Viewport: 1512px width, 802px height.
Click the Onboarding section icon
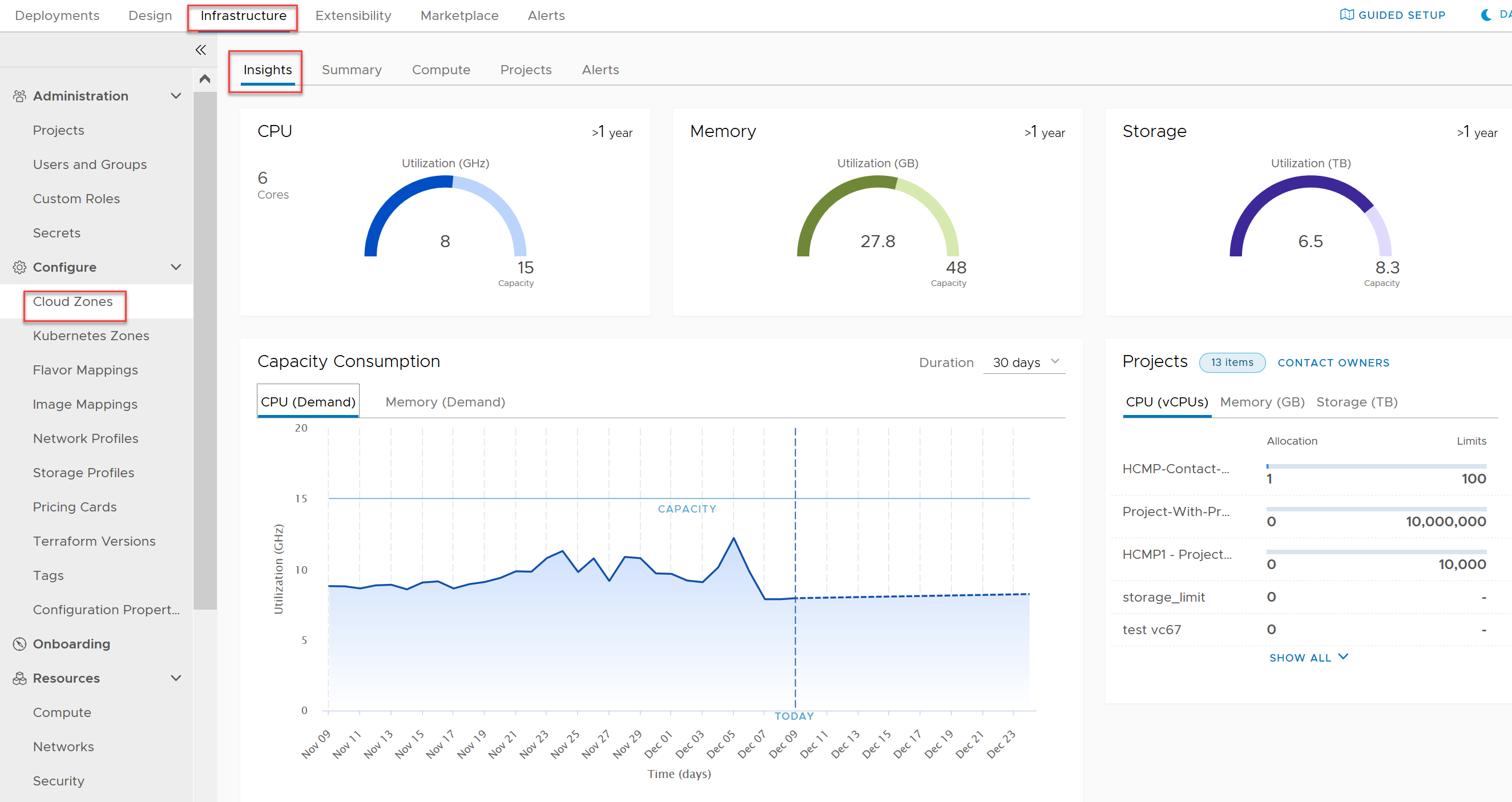tap(19, 643)
